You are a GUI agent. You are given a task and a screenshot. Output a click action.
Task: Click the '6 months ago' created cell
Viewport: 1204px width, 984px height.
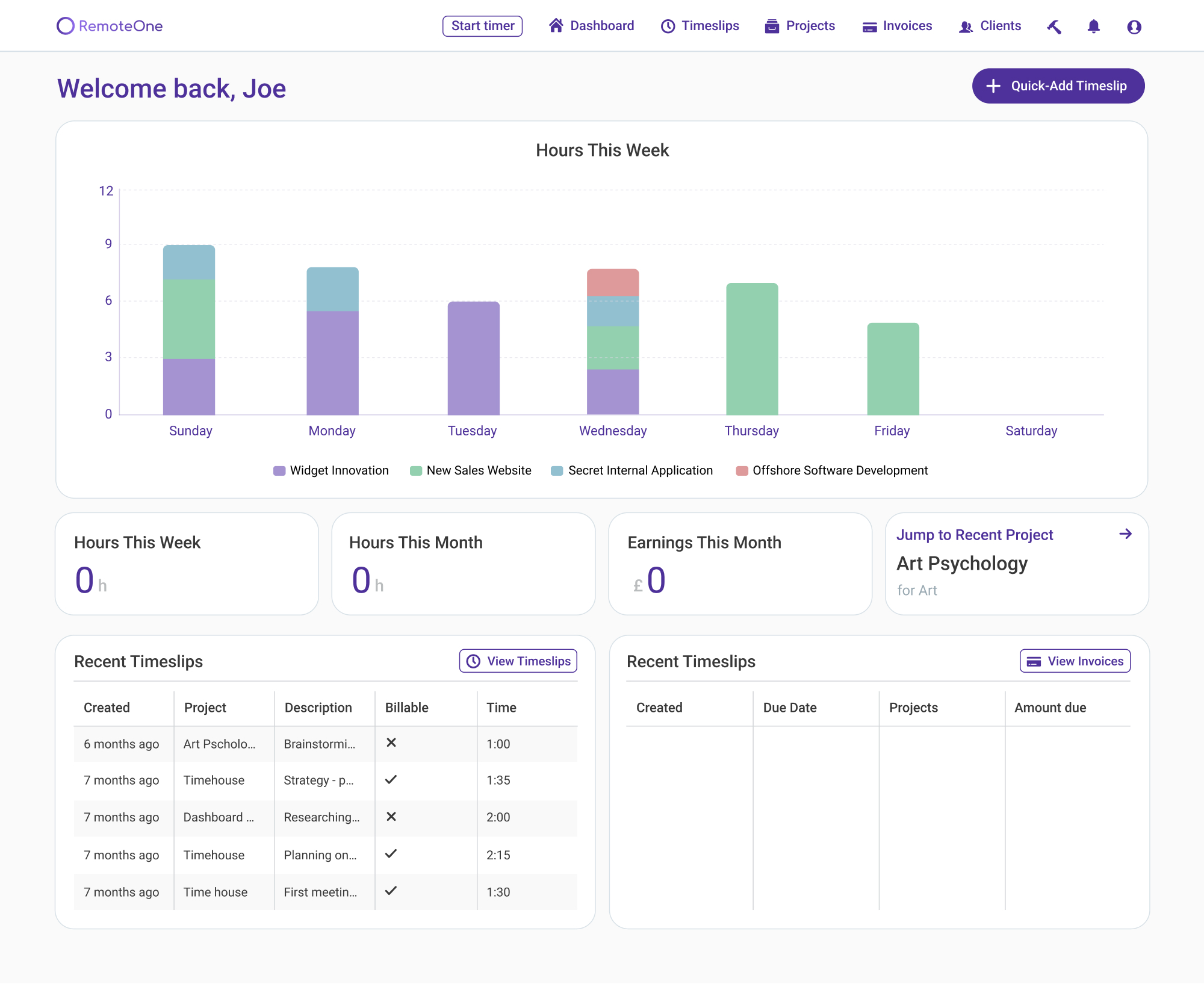coord(122,744)
